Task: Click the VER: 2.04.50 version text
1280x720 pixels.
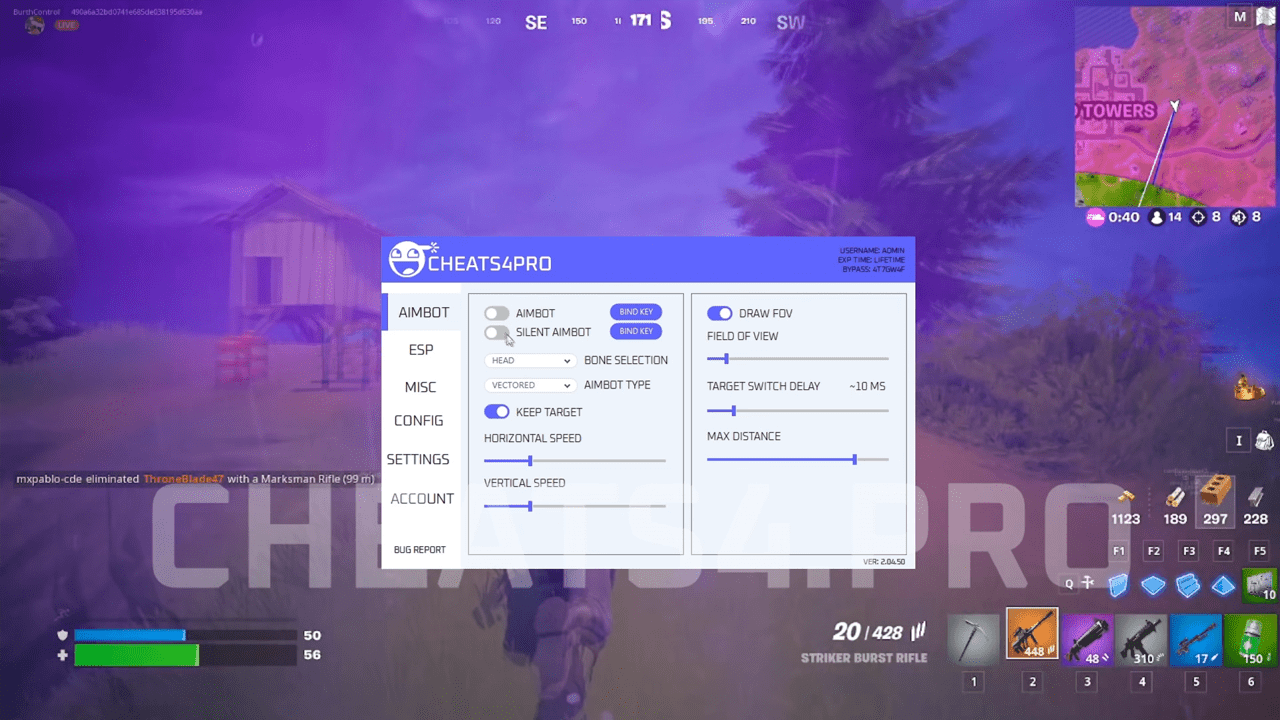Action: tap(884, 562)
